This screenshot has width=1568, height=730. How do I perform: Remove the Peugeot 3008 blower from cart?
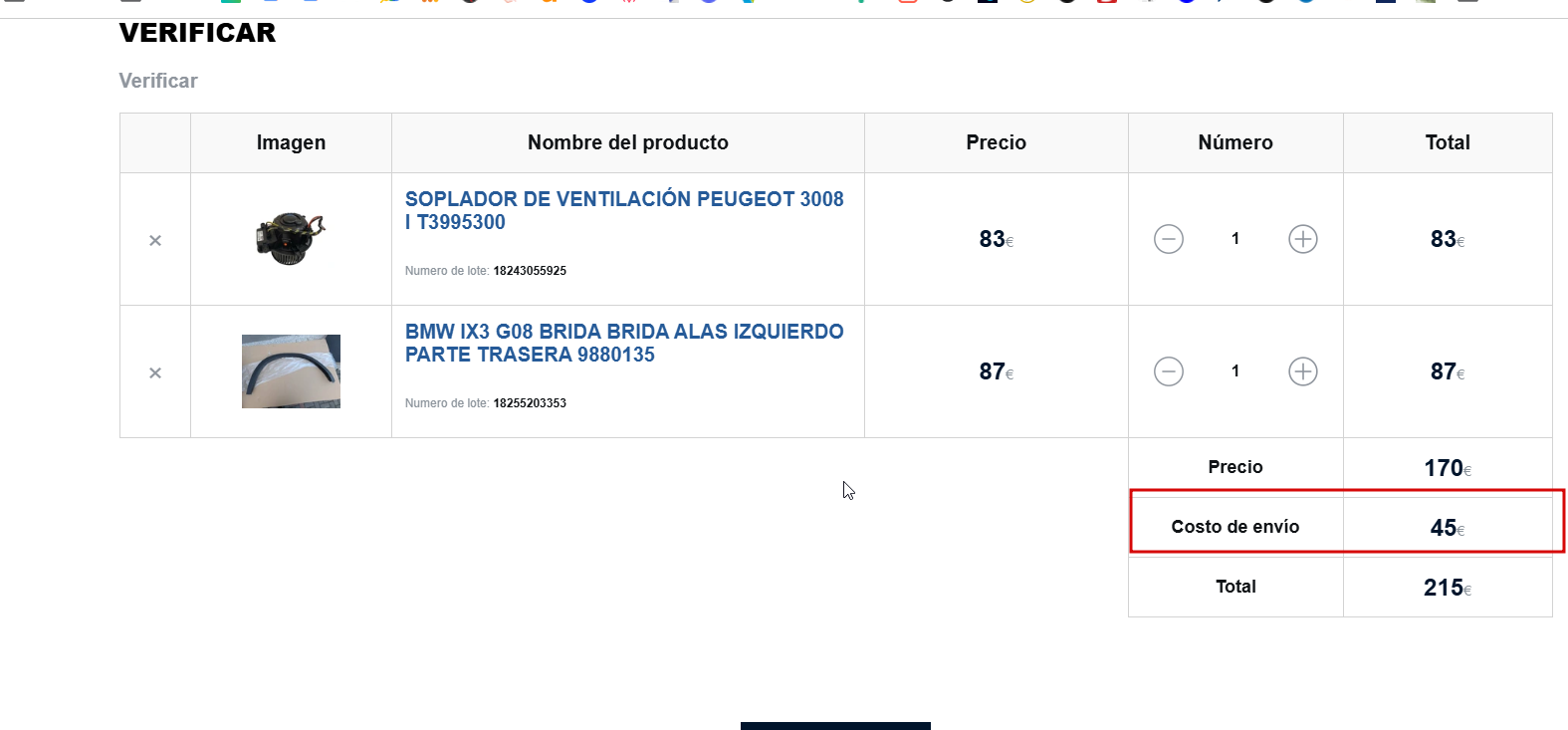tap(155, 240)
